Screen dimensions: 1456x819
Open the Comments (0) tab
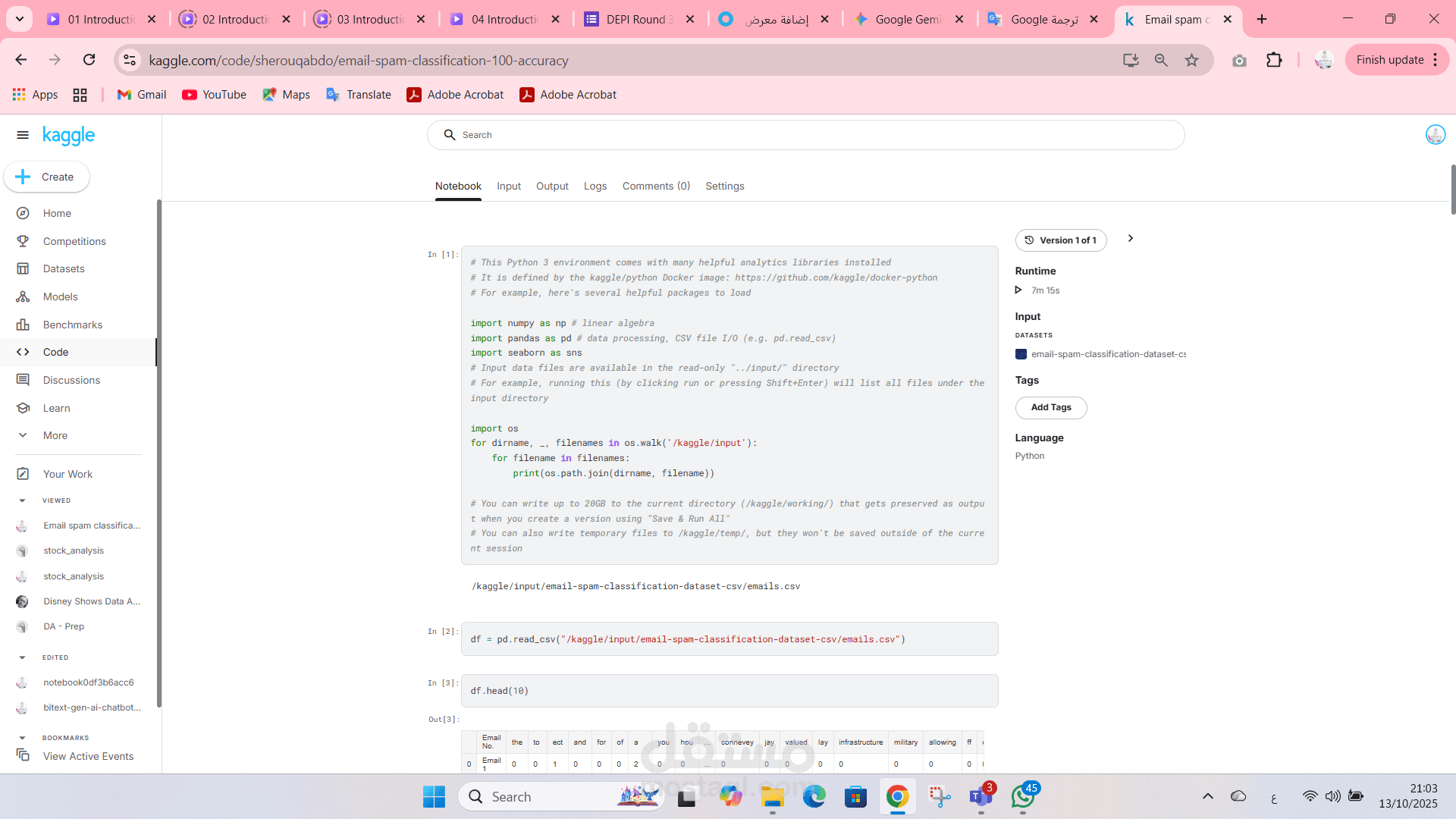(655, 186)
